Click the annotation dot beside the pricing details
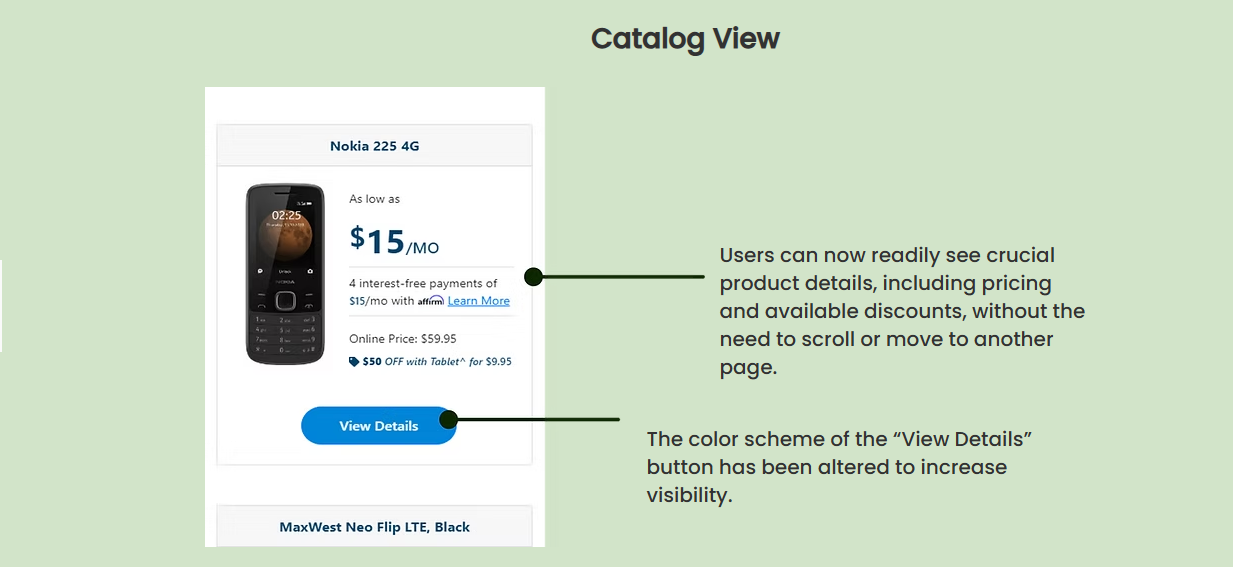This screenshot has height=567, width=1233. [533, 276]
